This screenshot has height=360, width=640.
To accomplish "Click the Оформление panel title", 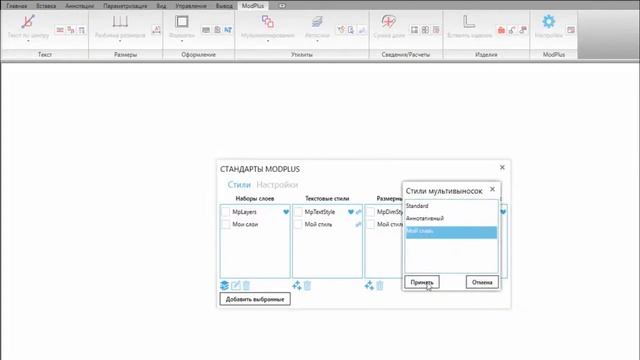I will [198, 54].
